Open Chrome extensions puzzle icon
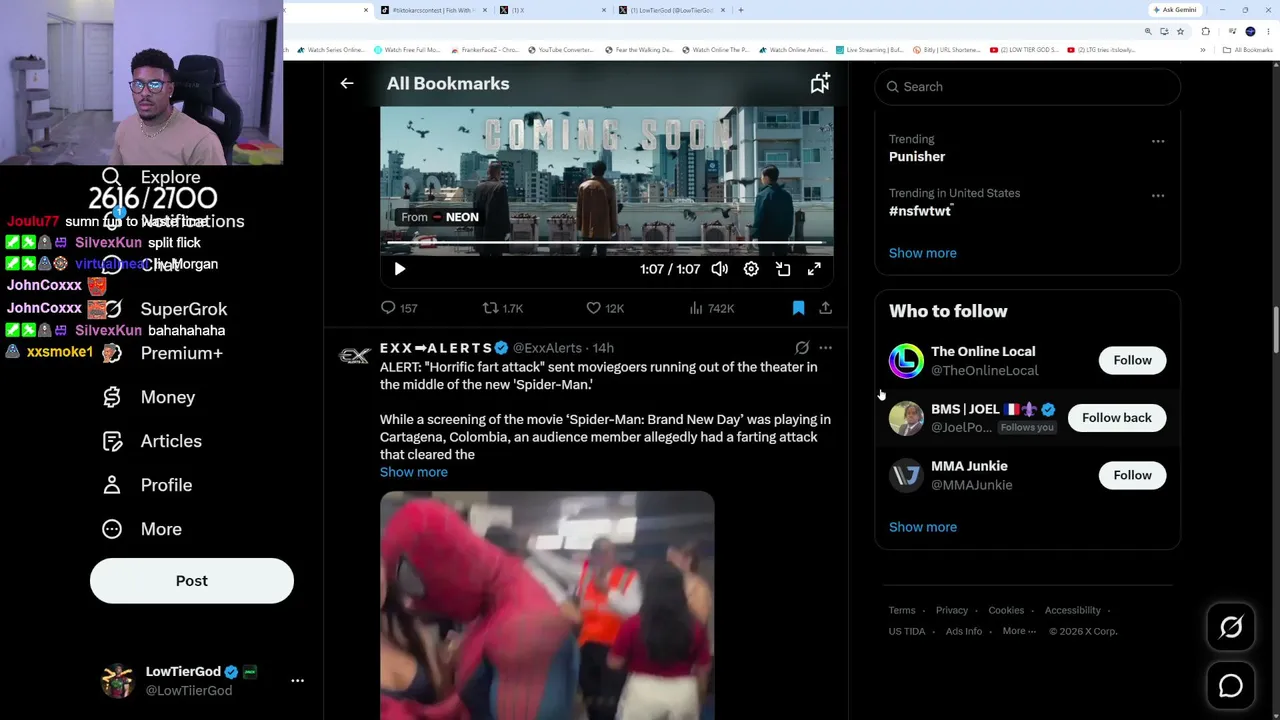1280x720 pixels. 1205,31
